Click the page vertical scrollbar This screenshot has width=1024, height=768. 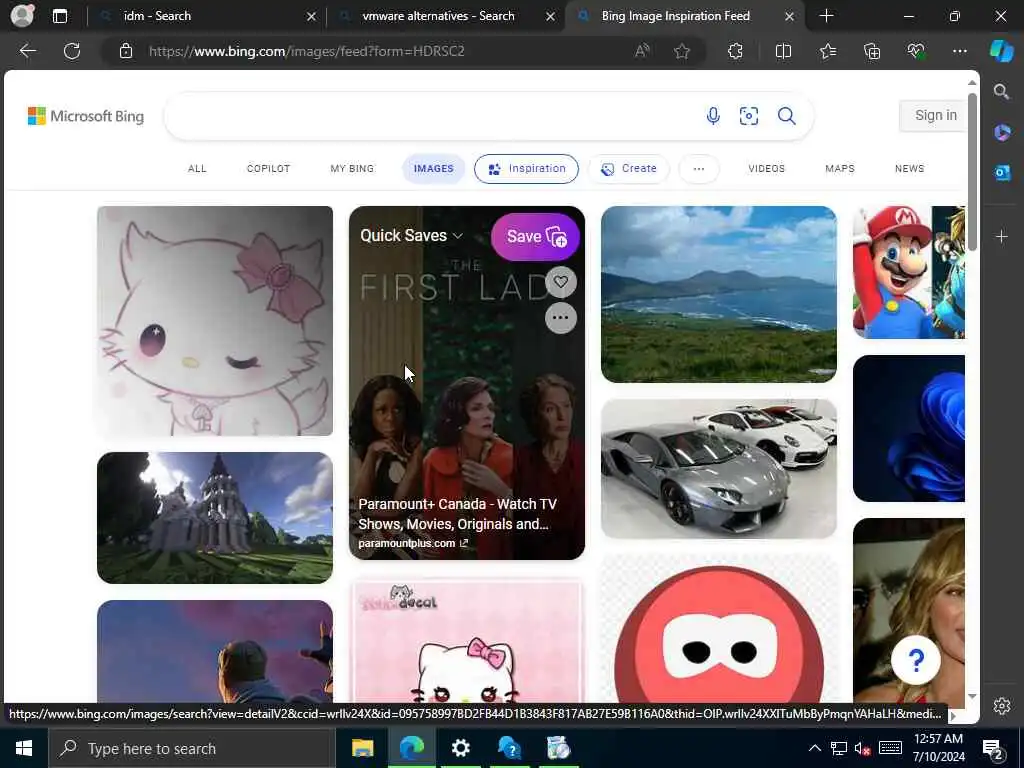[972, 171]
